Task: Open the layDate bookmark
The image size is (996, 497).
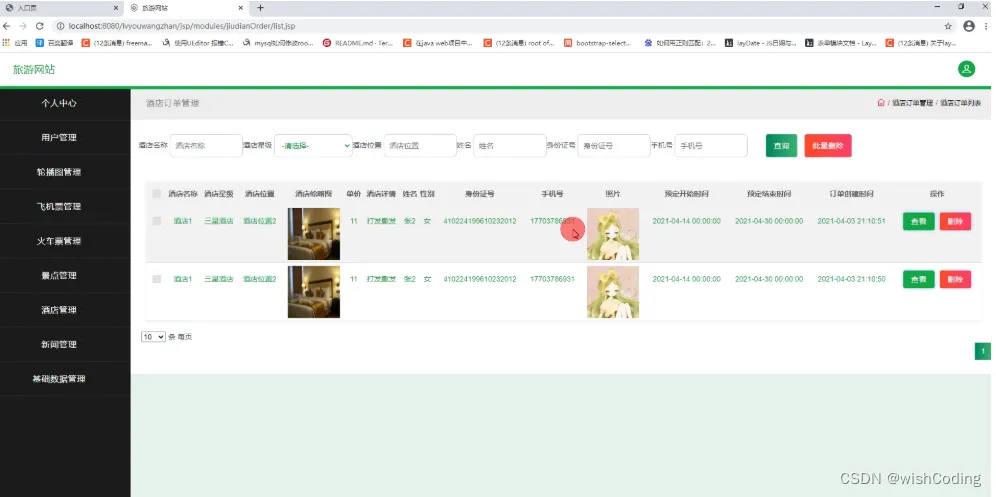Action: [x=760, y=43]
